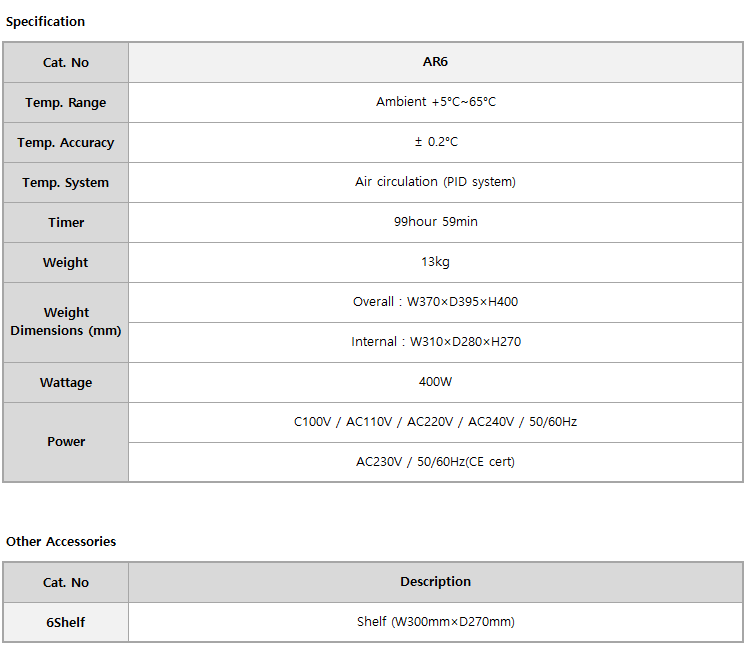The image size is (747, 653).
Task: Click the ± 0.2°C accuracy value
Action: pyautogui.click(x=435, y=142)
